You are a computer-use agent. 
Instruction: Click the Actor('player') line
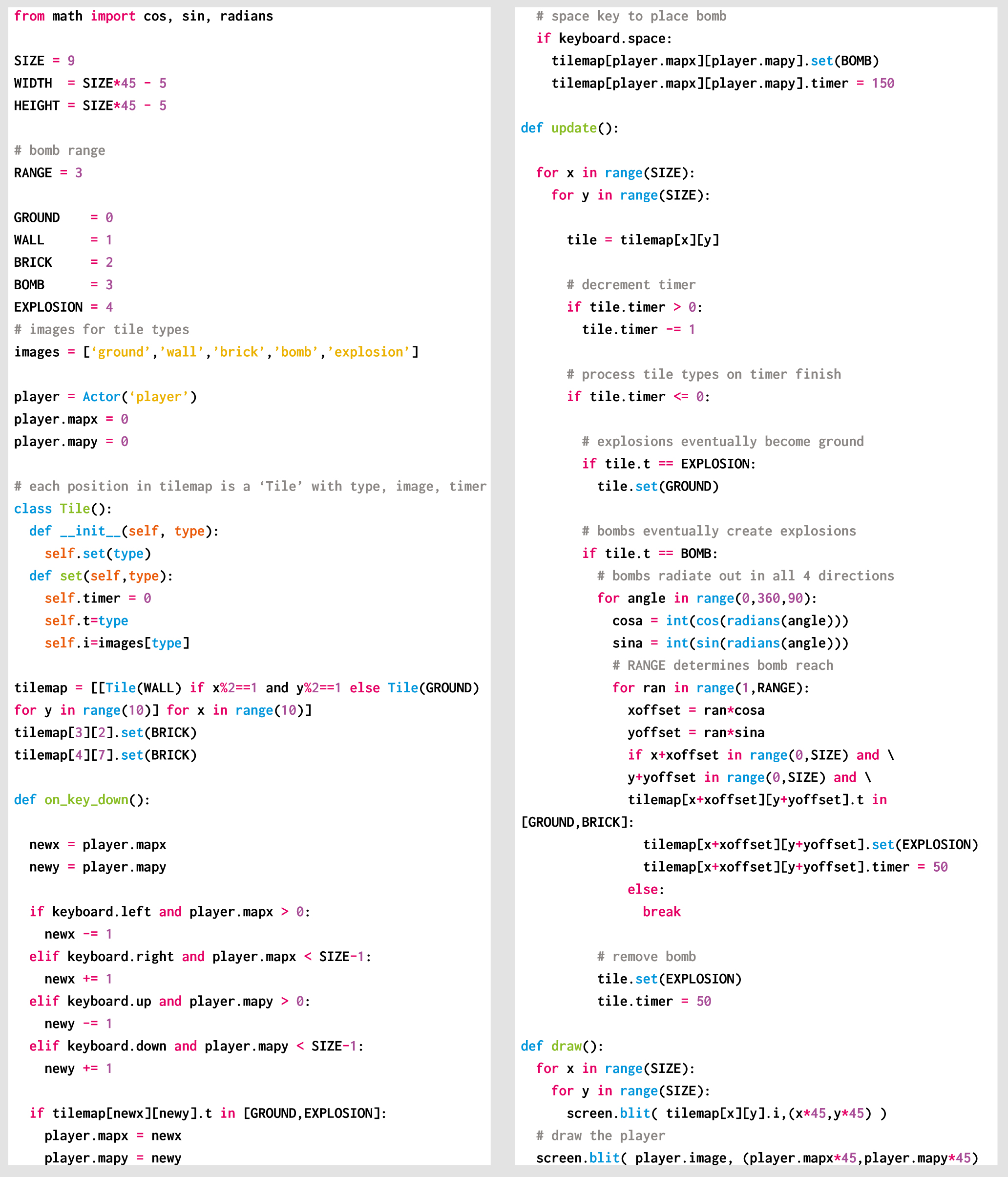tap(105, 397)
